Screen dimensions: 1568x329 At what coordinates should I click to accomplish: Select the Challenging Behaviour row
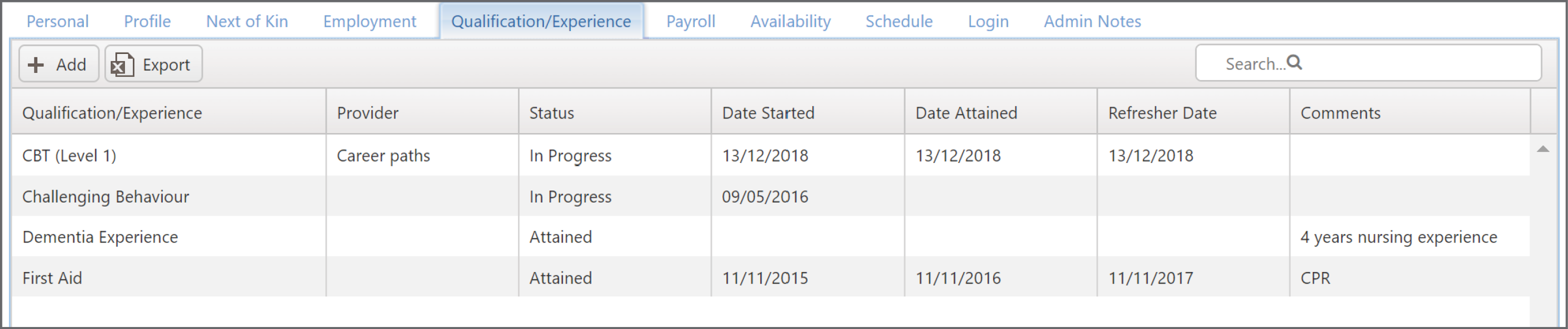coord(771,196)
